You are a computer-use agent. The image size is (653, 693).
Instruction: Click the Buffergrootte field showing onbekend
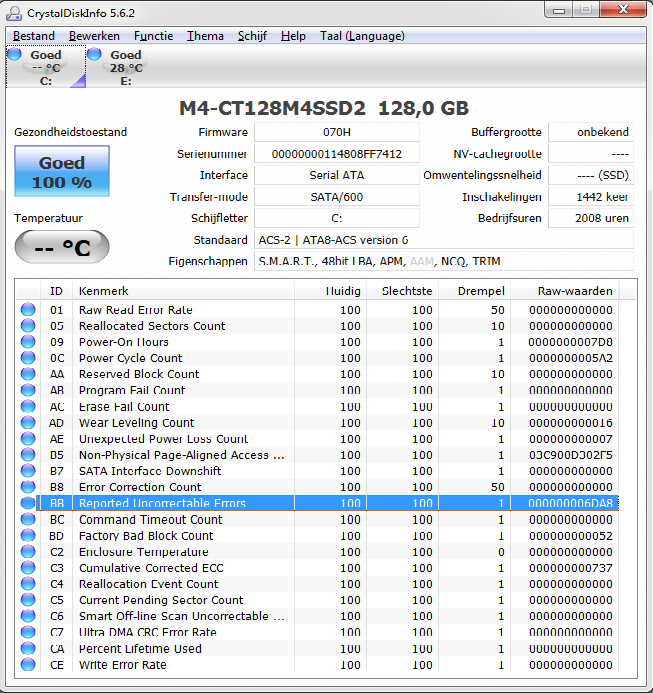[591, 132]
